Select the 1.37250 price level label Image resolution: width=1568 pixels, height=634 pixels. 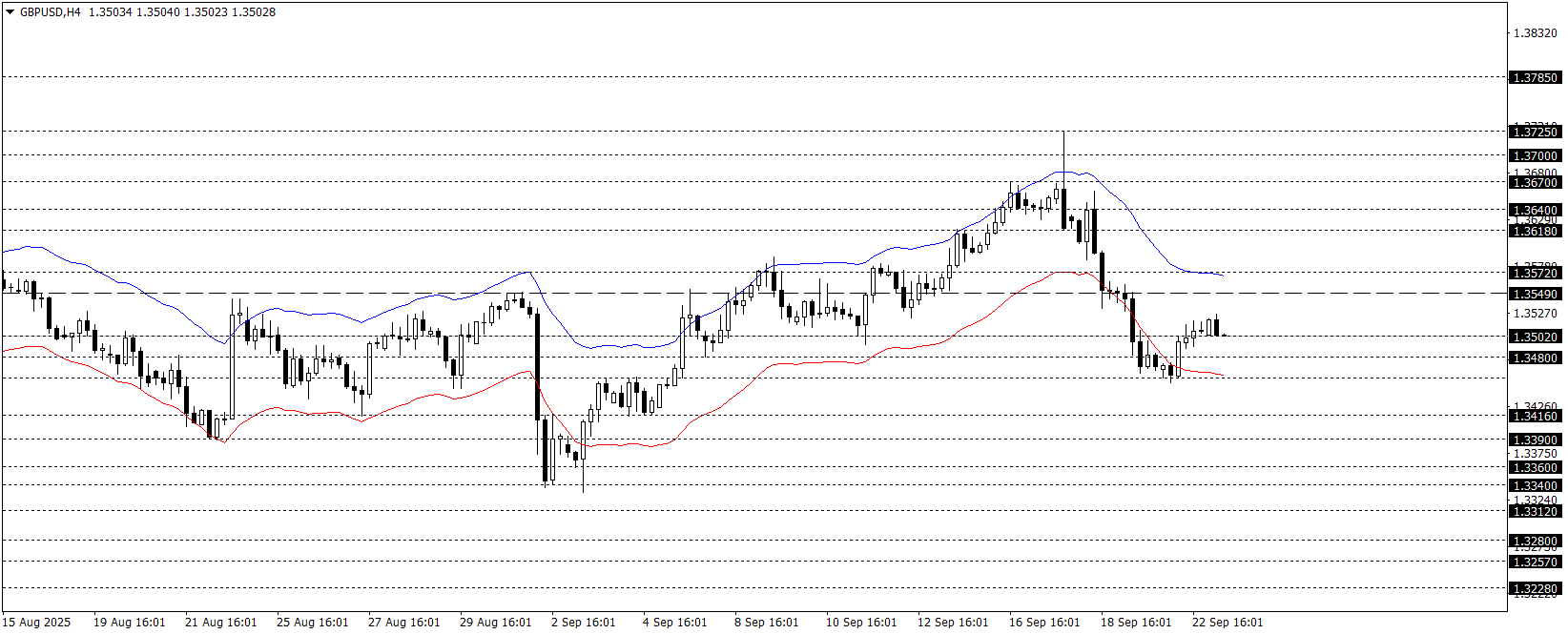pos(1536,132)
